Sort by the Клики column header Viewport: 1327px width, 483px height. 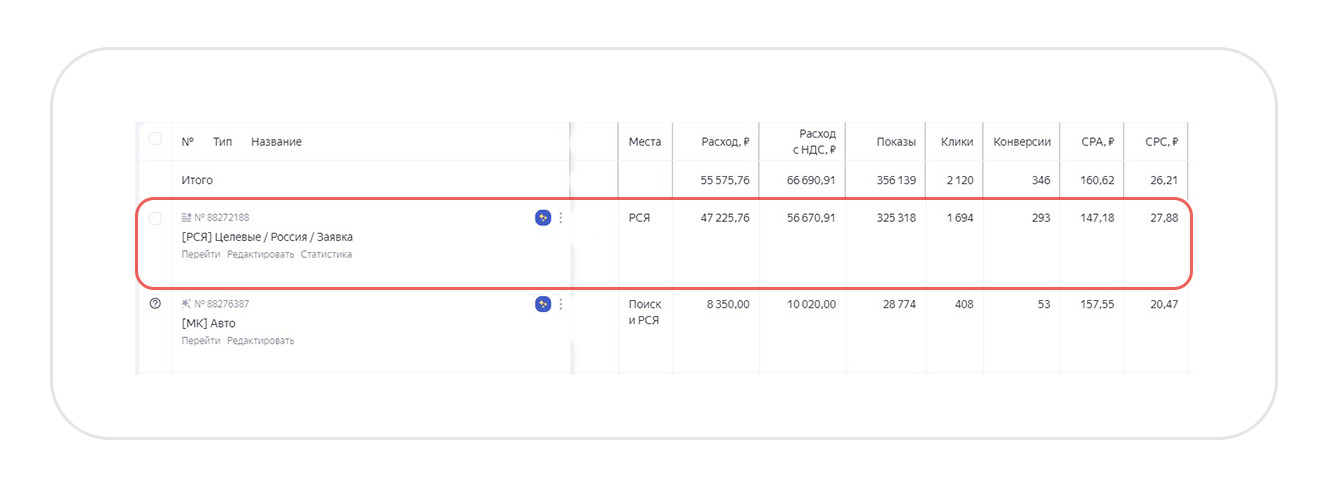pyautogui.click(x=957, y=142)
